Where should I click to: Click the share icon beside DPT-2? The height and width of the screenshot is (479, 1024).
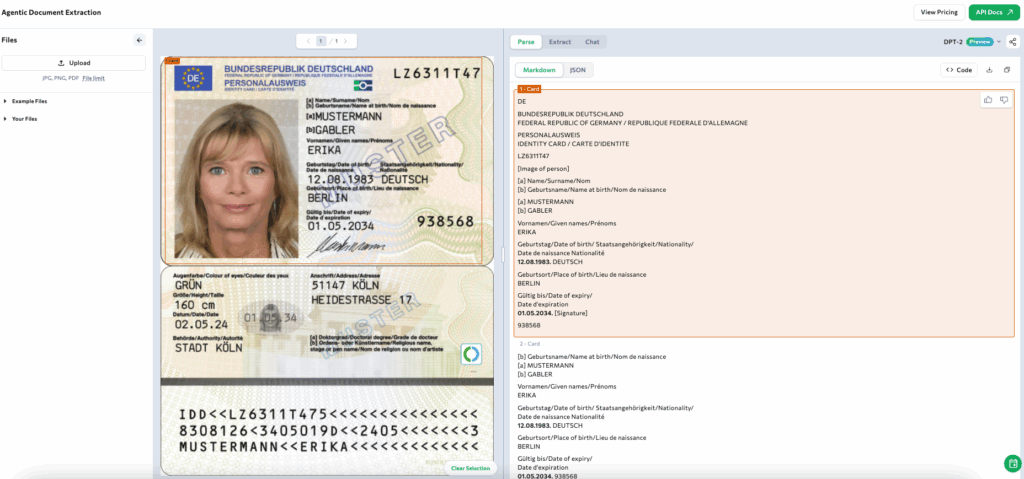point(1013,42)
